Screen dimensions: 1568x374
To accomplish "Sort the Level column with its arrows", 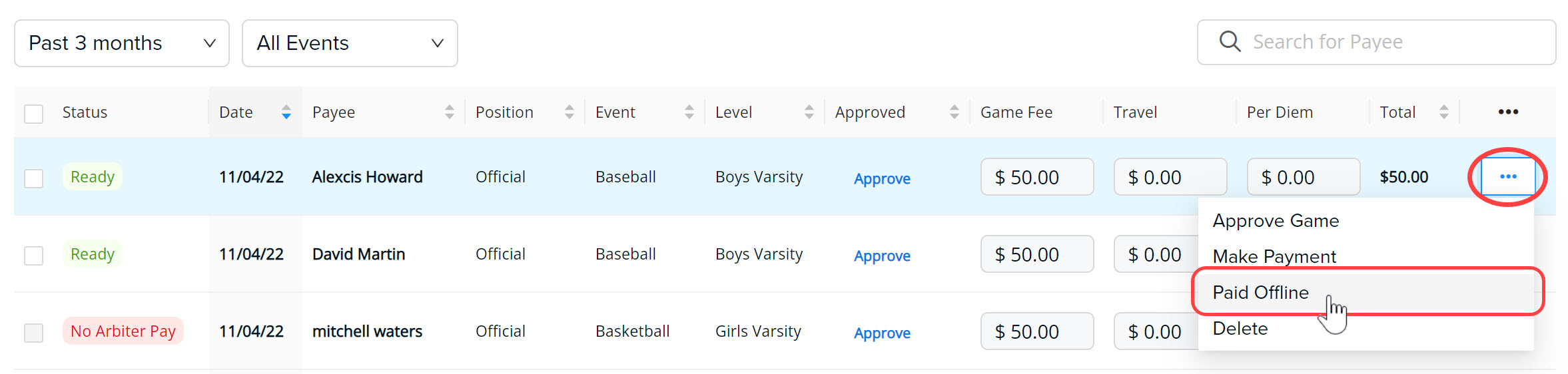I will [809, 112].
